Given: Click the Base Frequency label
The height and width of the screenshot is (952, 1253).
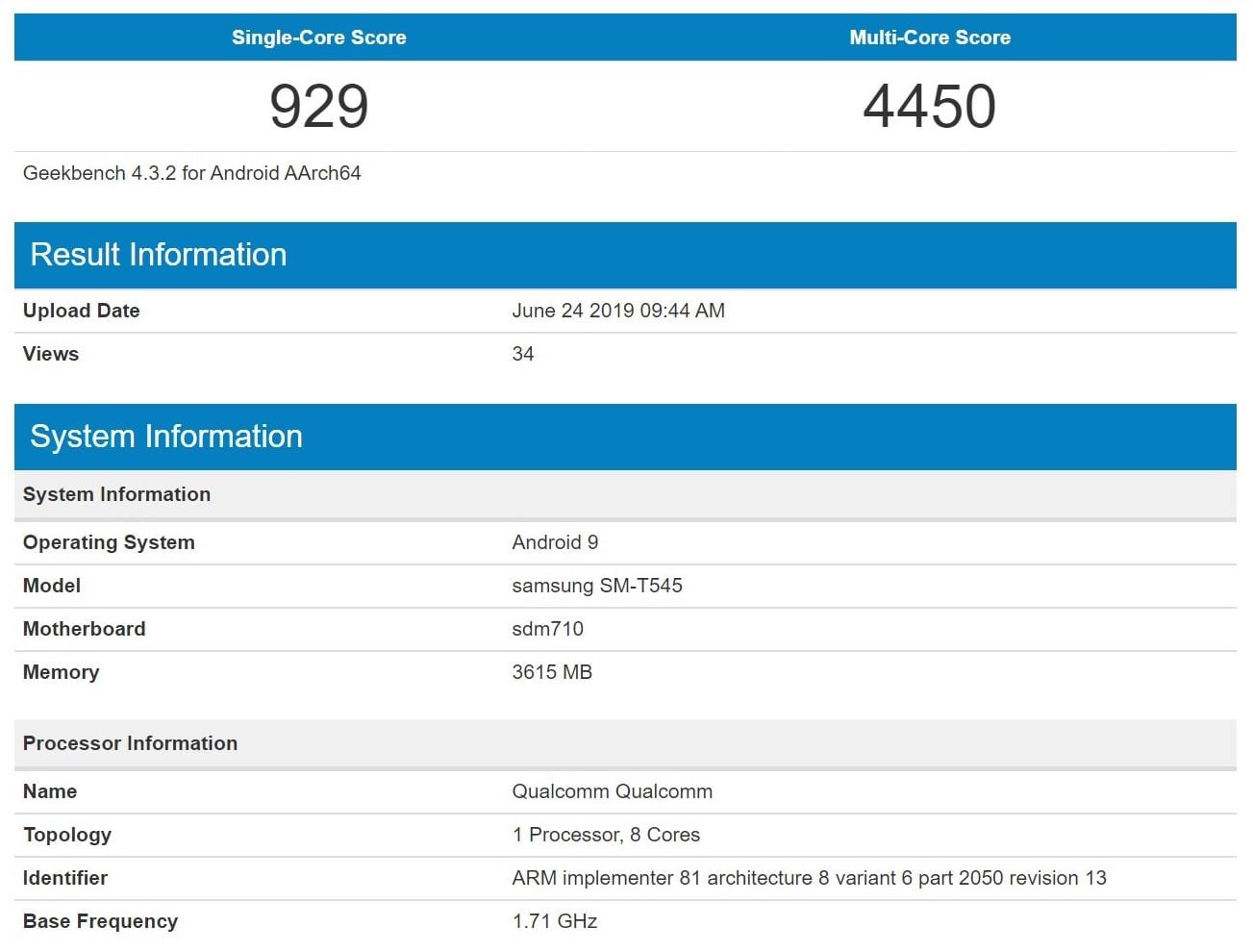Looking at the screenshot, I should (x=101, y=921).
